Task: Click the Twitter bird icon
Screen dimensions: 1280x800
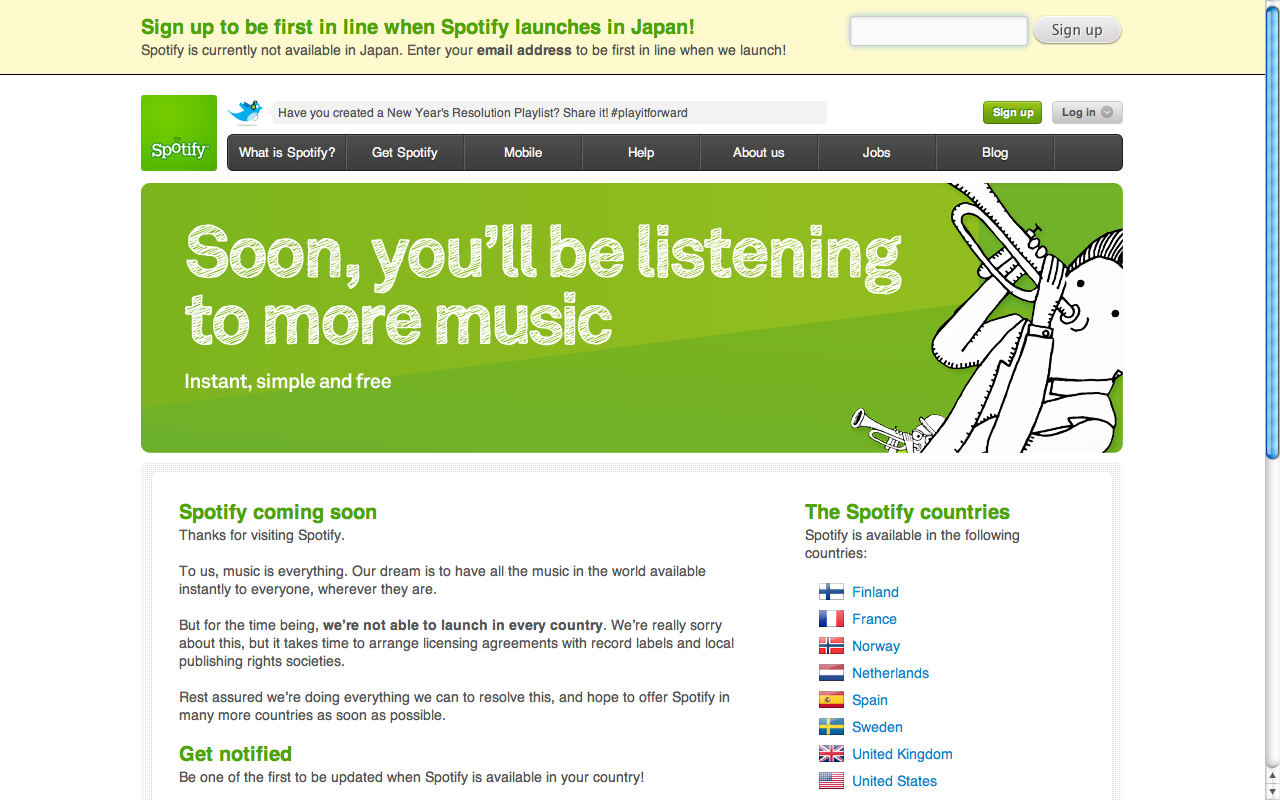Action: (x=245, y=111)
